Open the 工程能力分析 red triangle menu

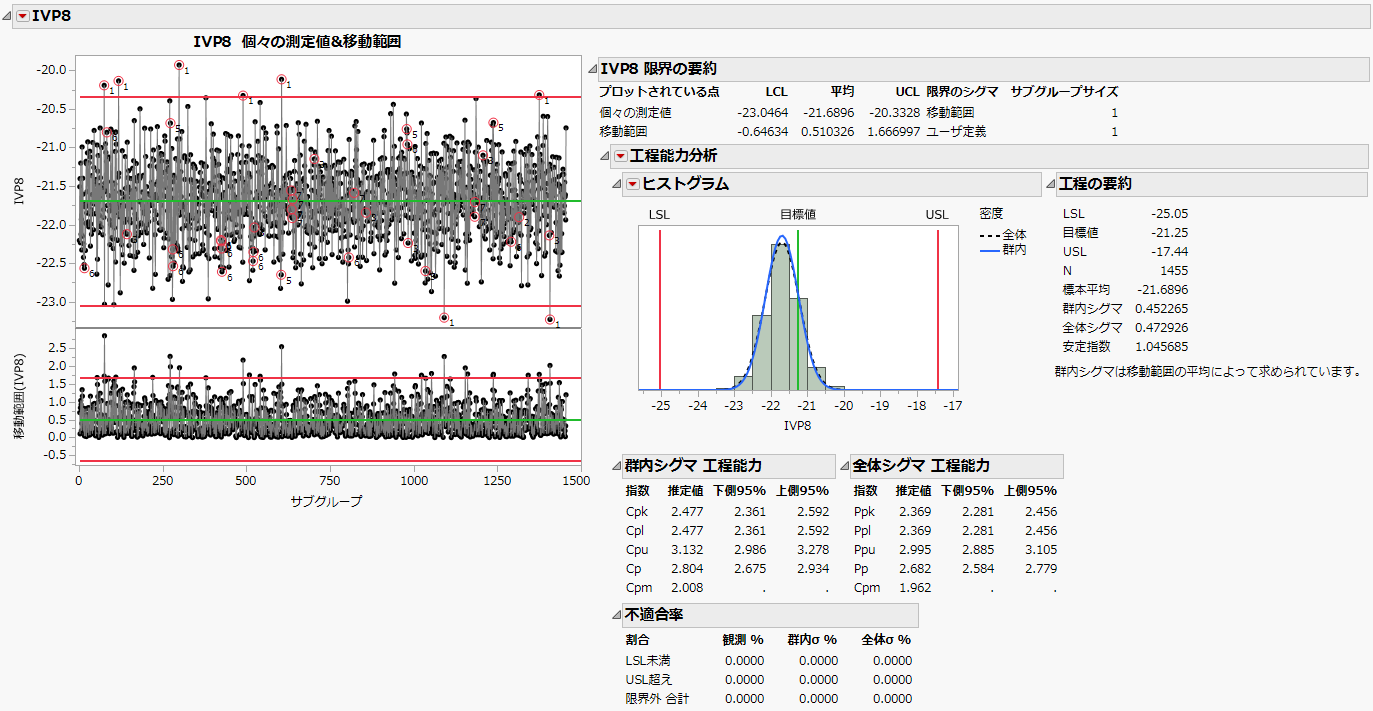(621, 156)
